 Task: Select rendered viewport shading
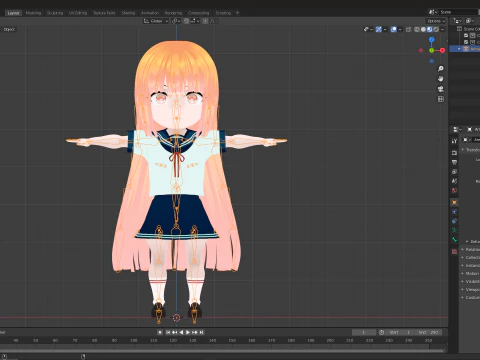coord(436,29)
